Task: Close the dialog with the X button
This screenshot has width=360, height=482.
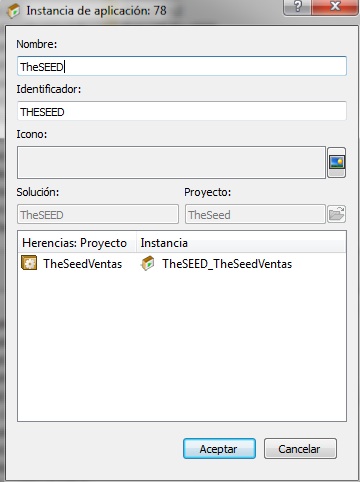Action: coord(334,7)
